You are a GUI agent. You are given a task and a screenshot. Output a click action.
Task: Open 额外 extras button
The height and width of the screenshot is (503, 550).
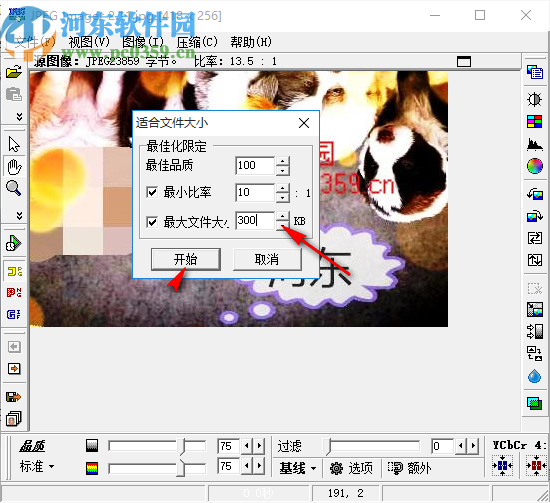pos(410,468)
